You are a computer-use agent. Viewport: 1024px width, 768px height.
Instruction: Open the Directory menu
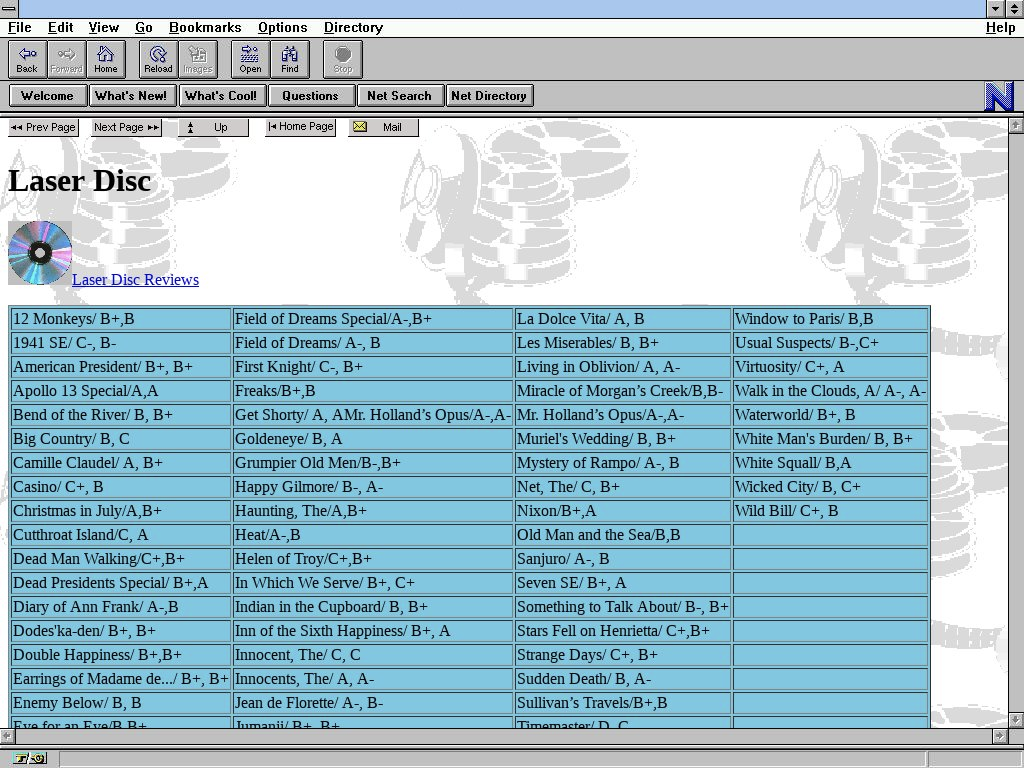point(353,27)
